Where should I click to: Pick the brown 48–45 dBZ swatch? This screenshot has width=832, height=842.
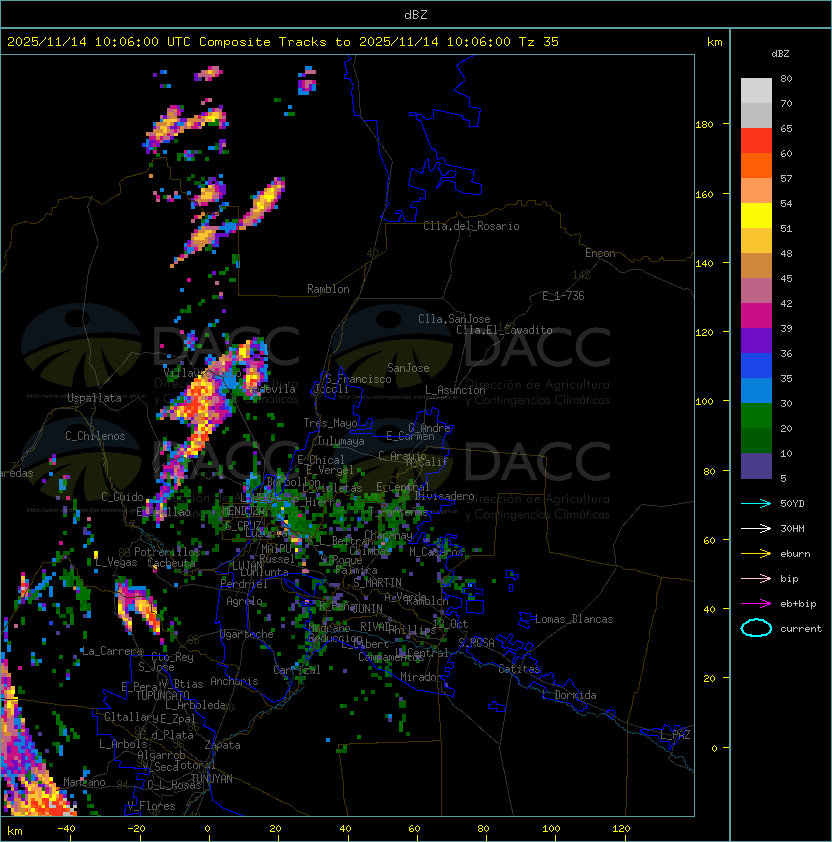(x=756, y=265)
